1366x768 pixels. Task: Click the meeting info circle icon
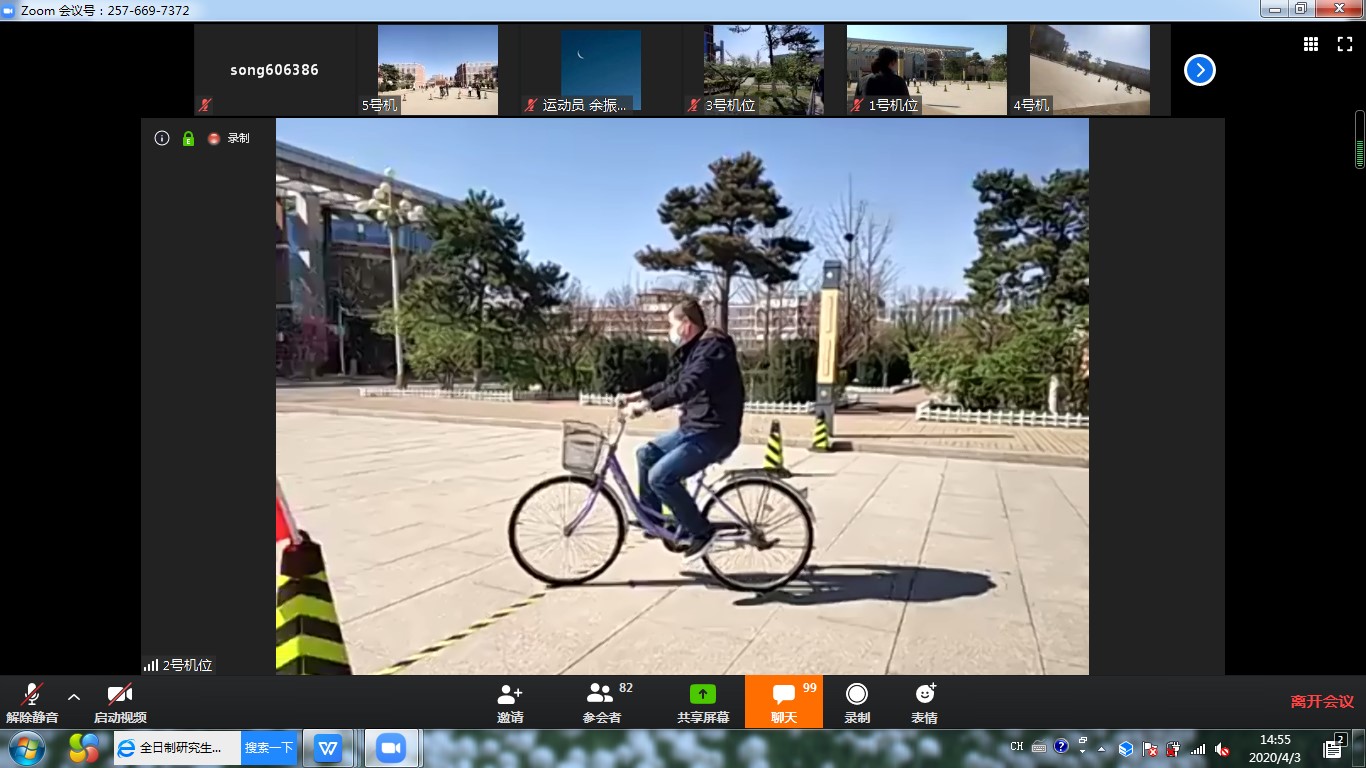(x=162, y=138)
